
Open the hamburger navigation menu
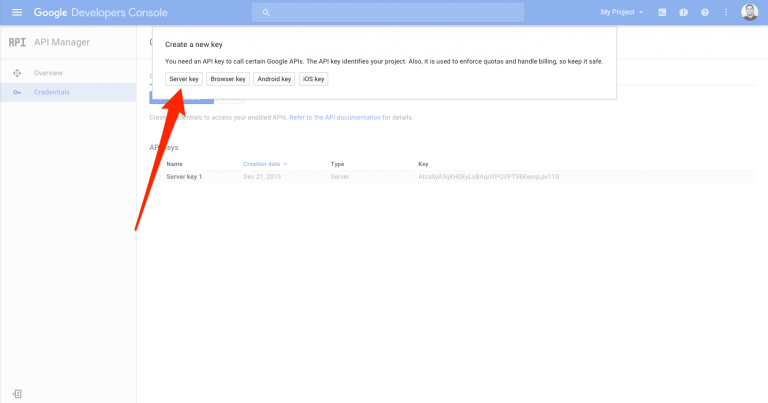[x=17, y=12]
